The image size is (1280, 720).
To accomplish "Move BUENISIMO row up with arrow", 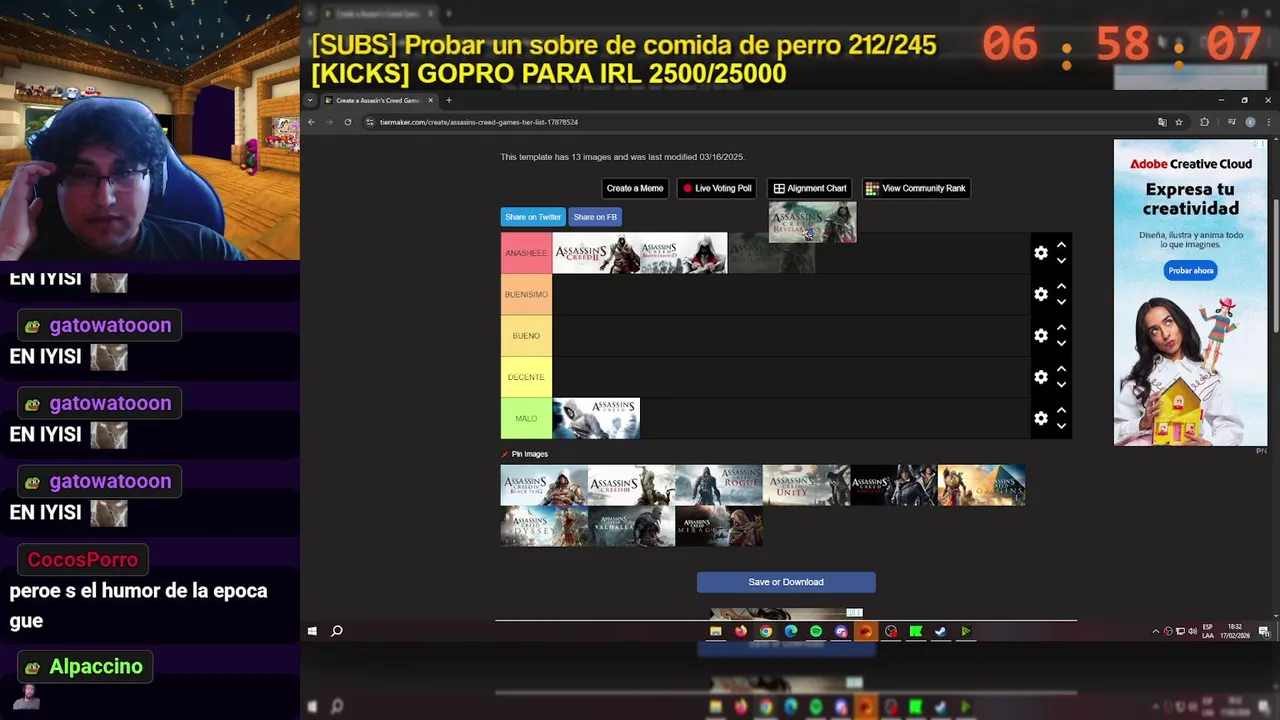I will point(1061,287).
